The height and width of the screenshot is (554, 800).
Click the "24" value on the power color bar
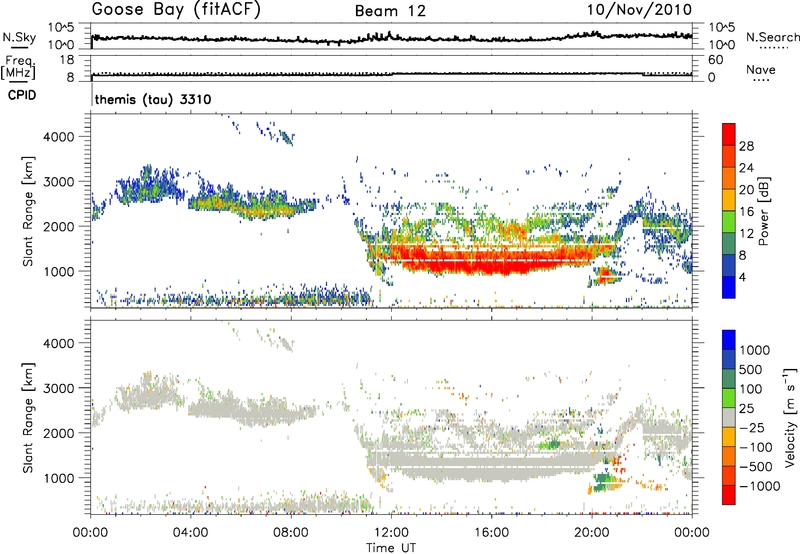[746, 168]
